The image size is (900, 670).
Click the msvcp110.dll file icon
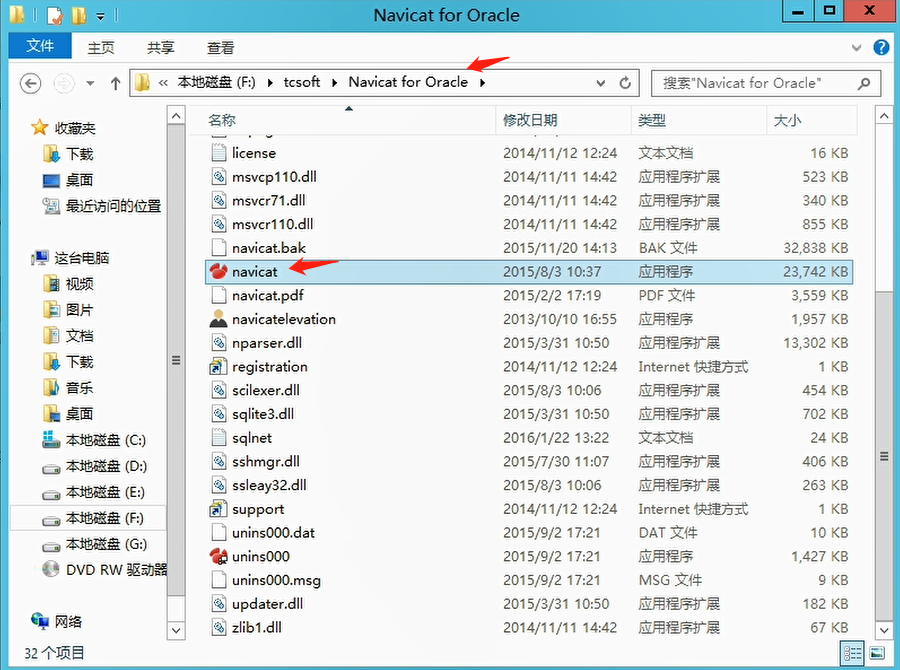219,177
